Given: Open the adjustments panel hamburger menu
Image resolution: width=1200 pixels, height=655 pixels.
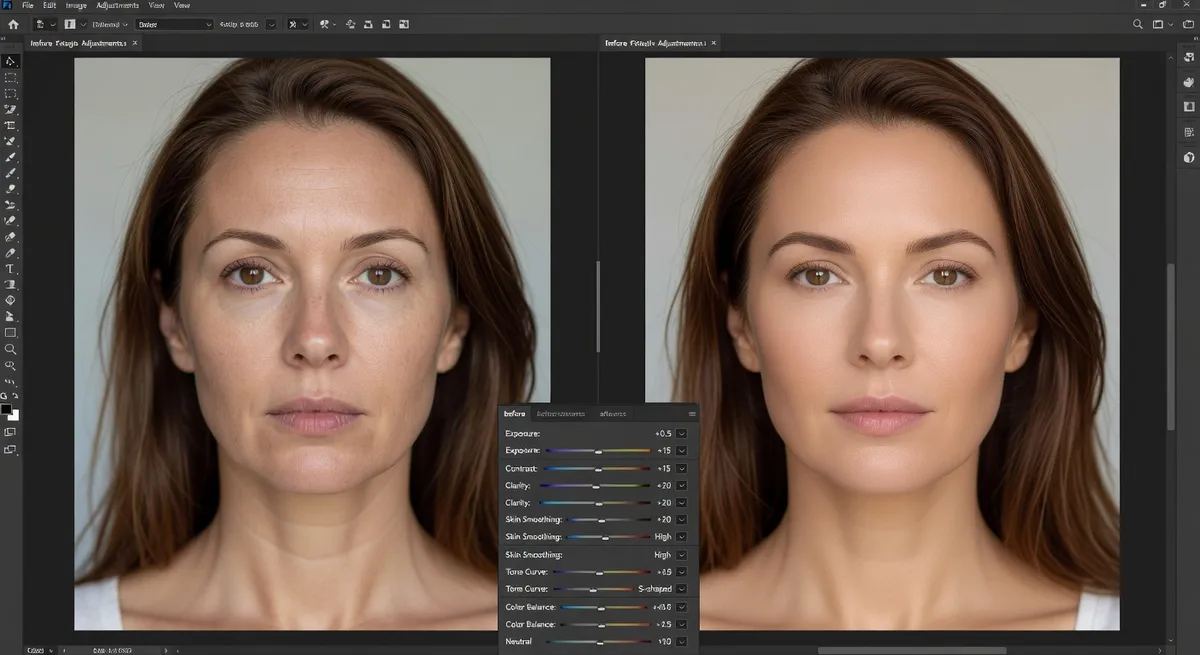Looking at the screenshot, I should coord(692,413).
